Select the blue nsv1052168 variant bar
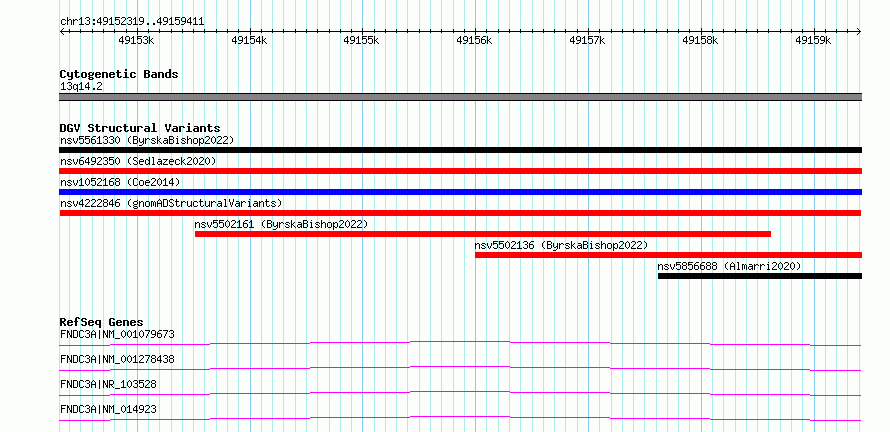This screenshot has height=432, width=890. tap(460, 192)
